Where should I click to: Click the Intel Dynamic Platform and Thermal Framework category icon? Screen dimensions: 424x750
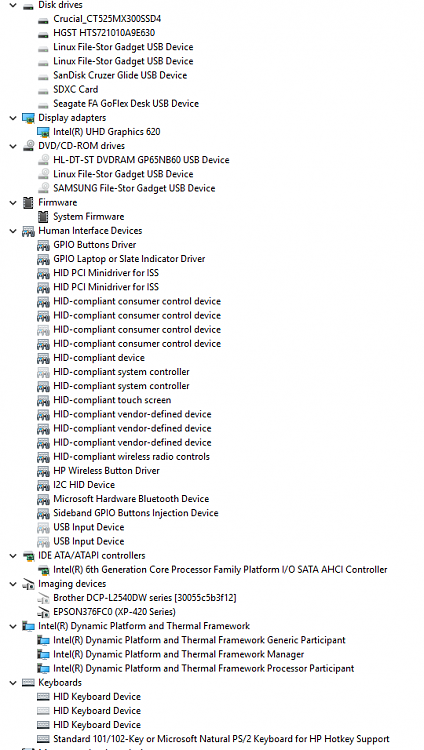coord(28,626)
